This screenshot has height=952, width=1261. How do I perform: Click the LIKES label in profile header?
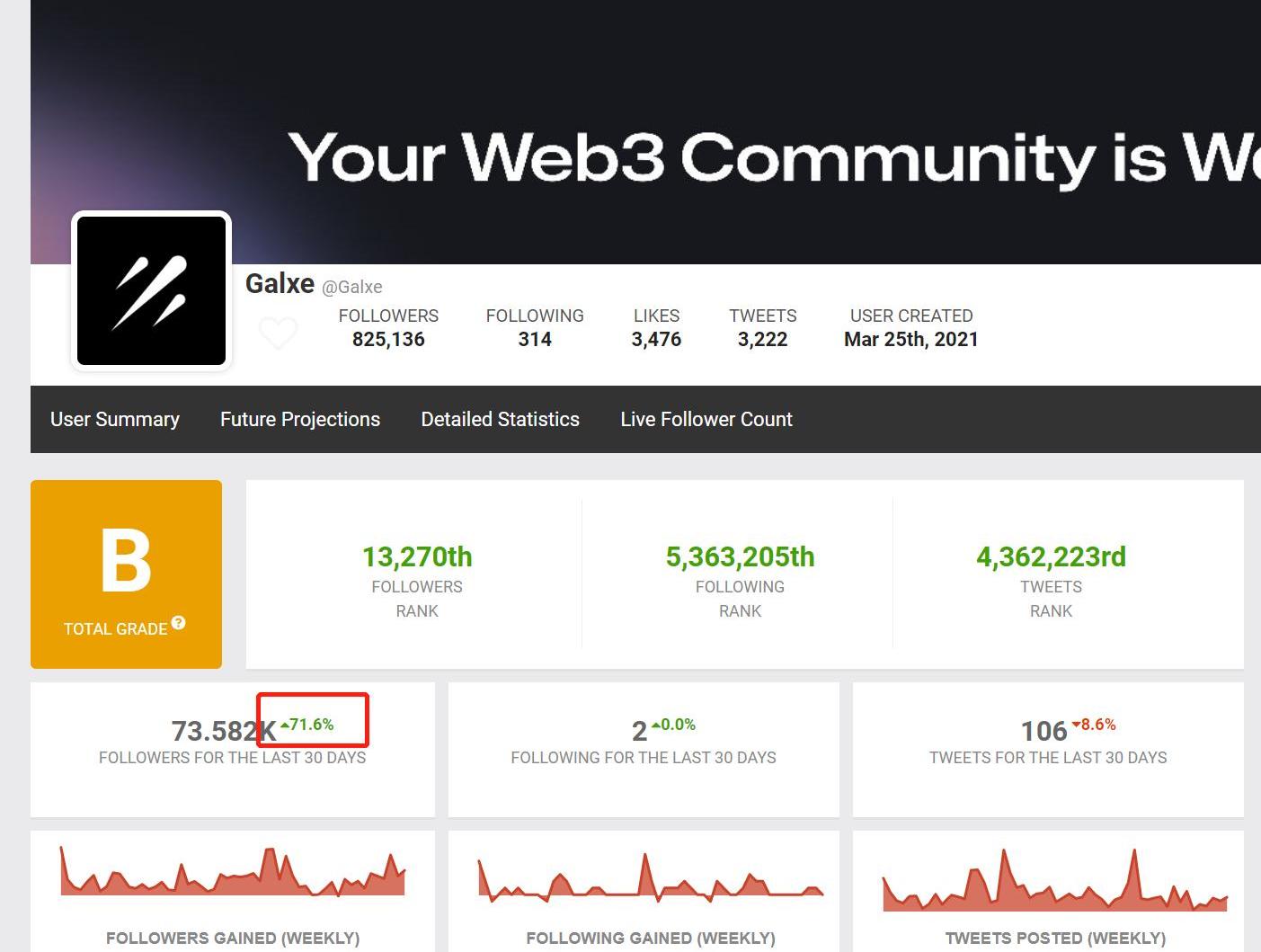656,316
